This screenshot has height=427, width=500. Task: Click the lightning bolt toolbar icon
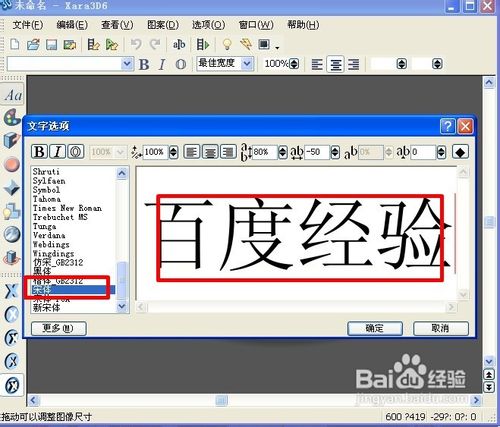pos(246,44)
